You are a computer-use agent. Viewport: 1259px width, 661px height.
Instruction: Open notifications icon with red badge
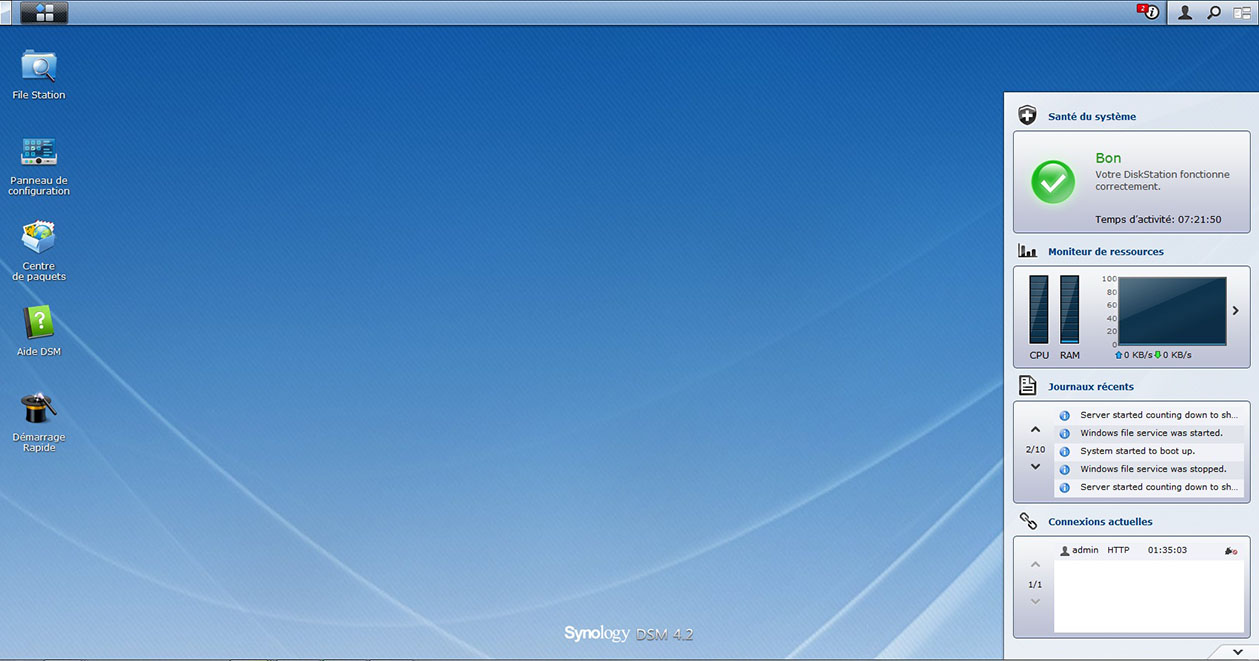point(1149,13)
